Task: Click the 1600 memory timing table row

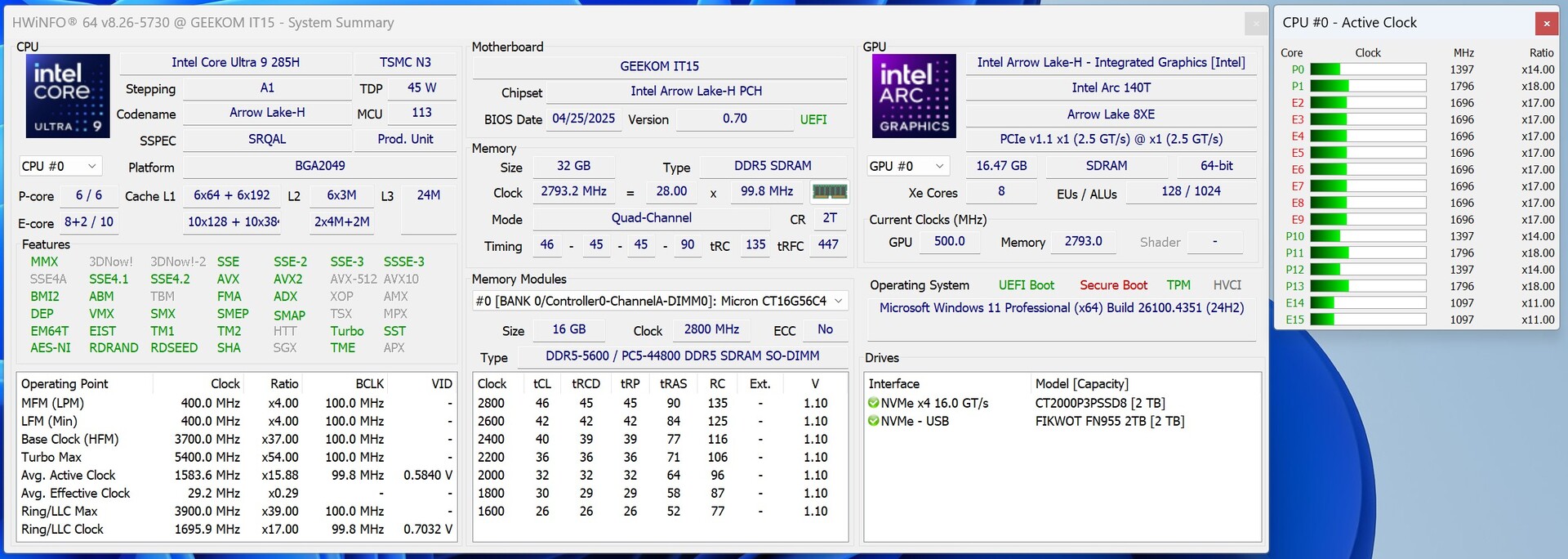Action: [660, 511]
